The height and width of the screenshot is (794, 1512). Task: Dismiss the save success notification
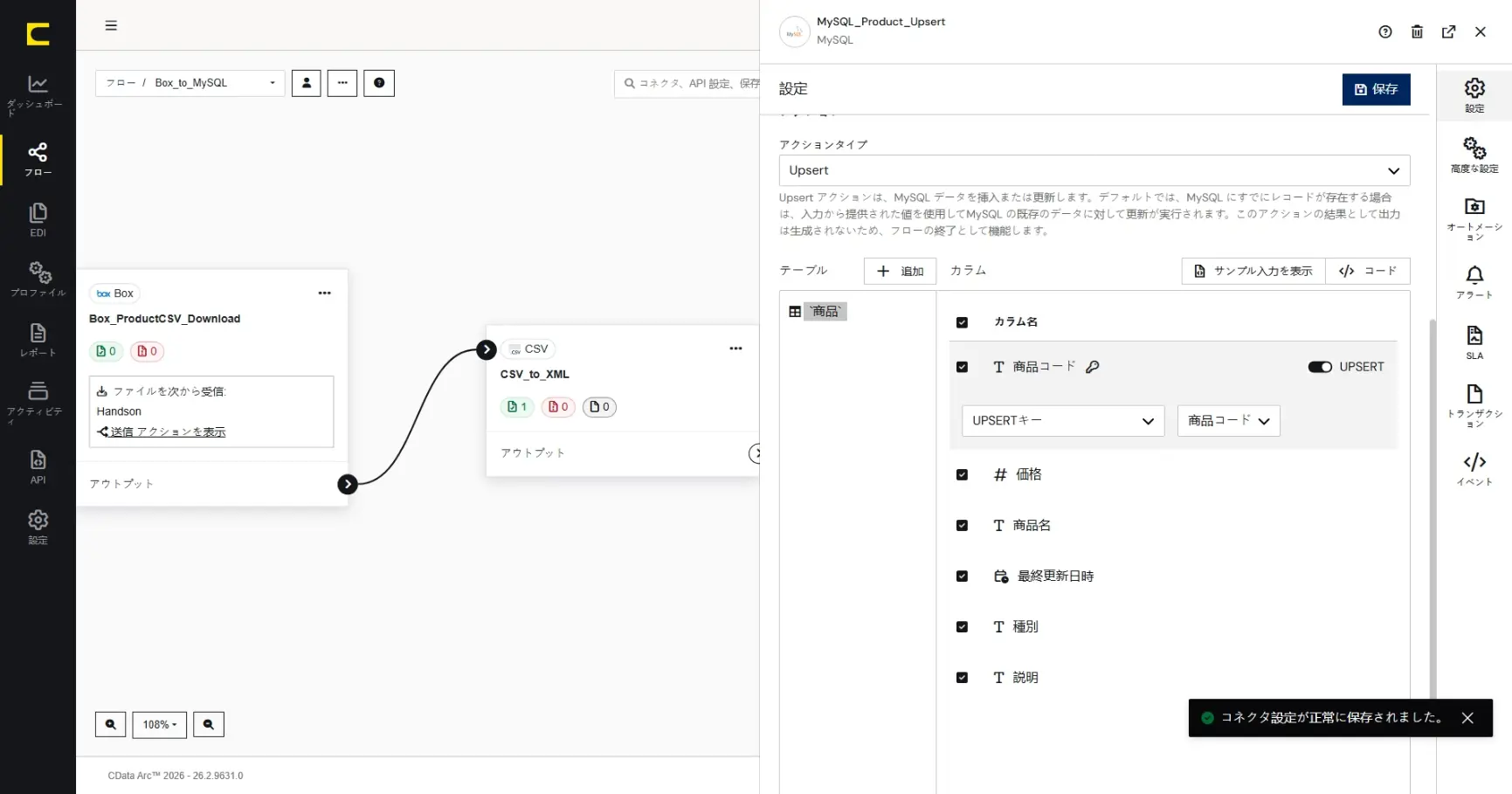click(1467, 718)
